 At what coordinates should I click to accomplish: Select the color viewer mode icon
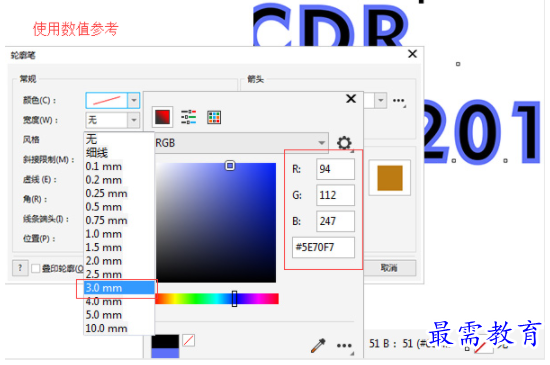[162, 117]
